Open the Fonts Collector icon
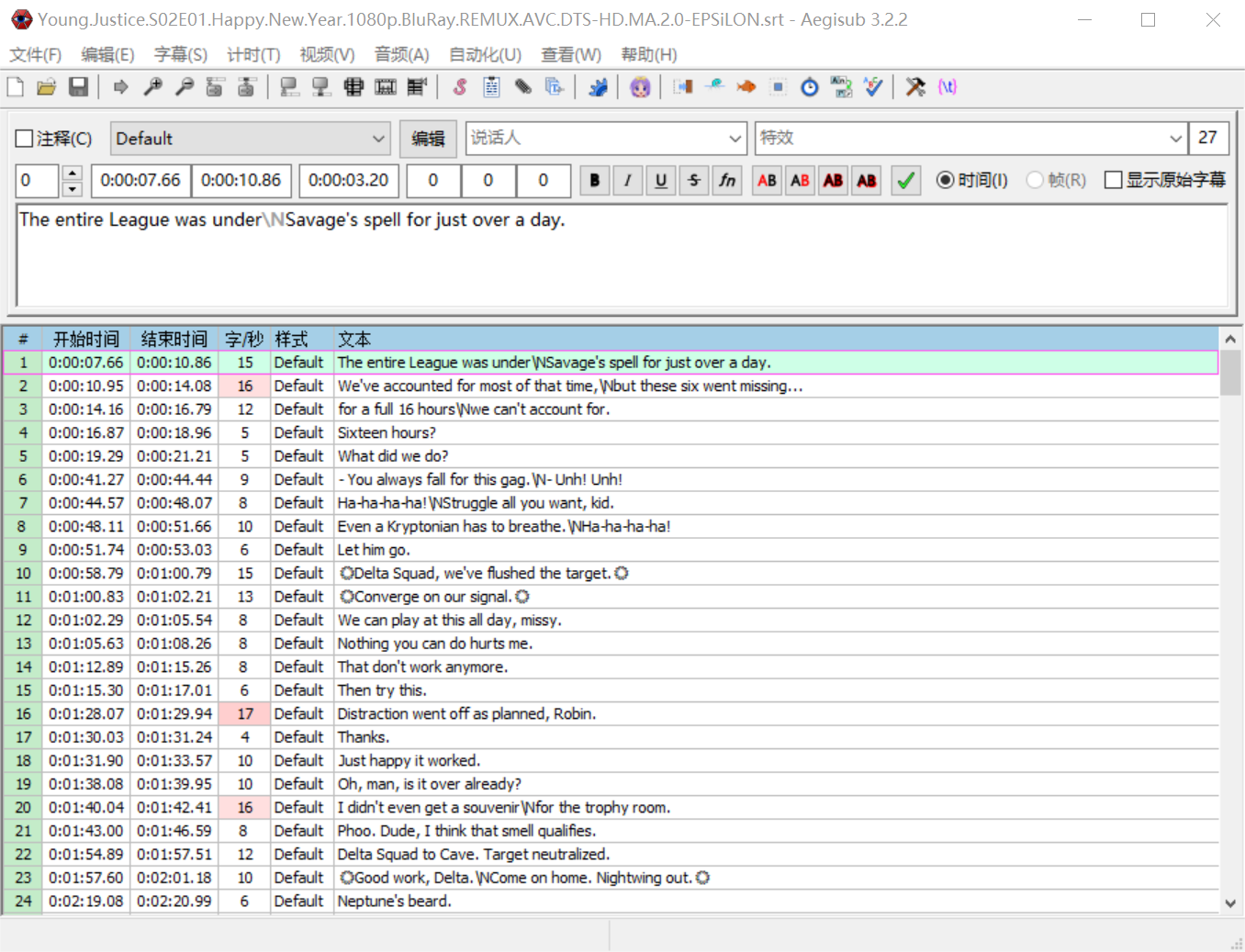Screen dimensions: 1245x952 pyautogui.click(x=555, y=87)
